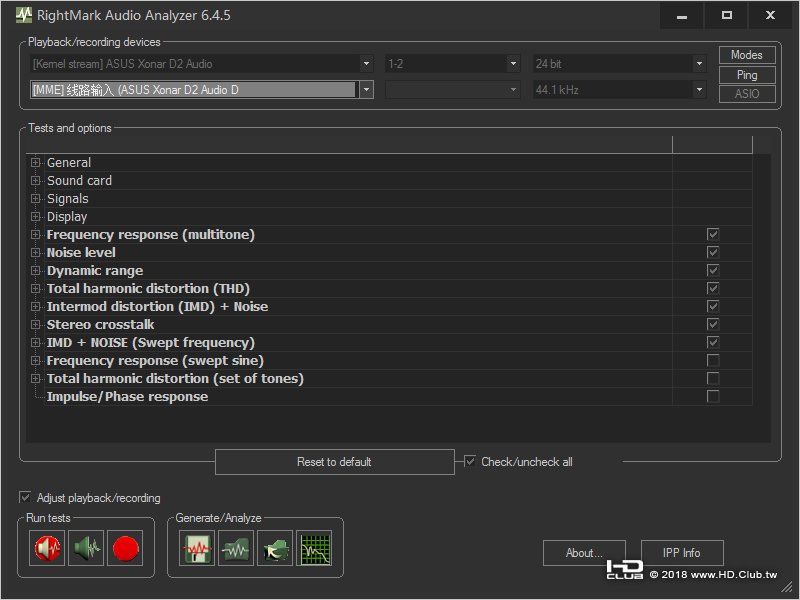
Task: Expand the Display options node
Action: tap(35, 216)
